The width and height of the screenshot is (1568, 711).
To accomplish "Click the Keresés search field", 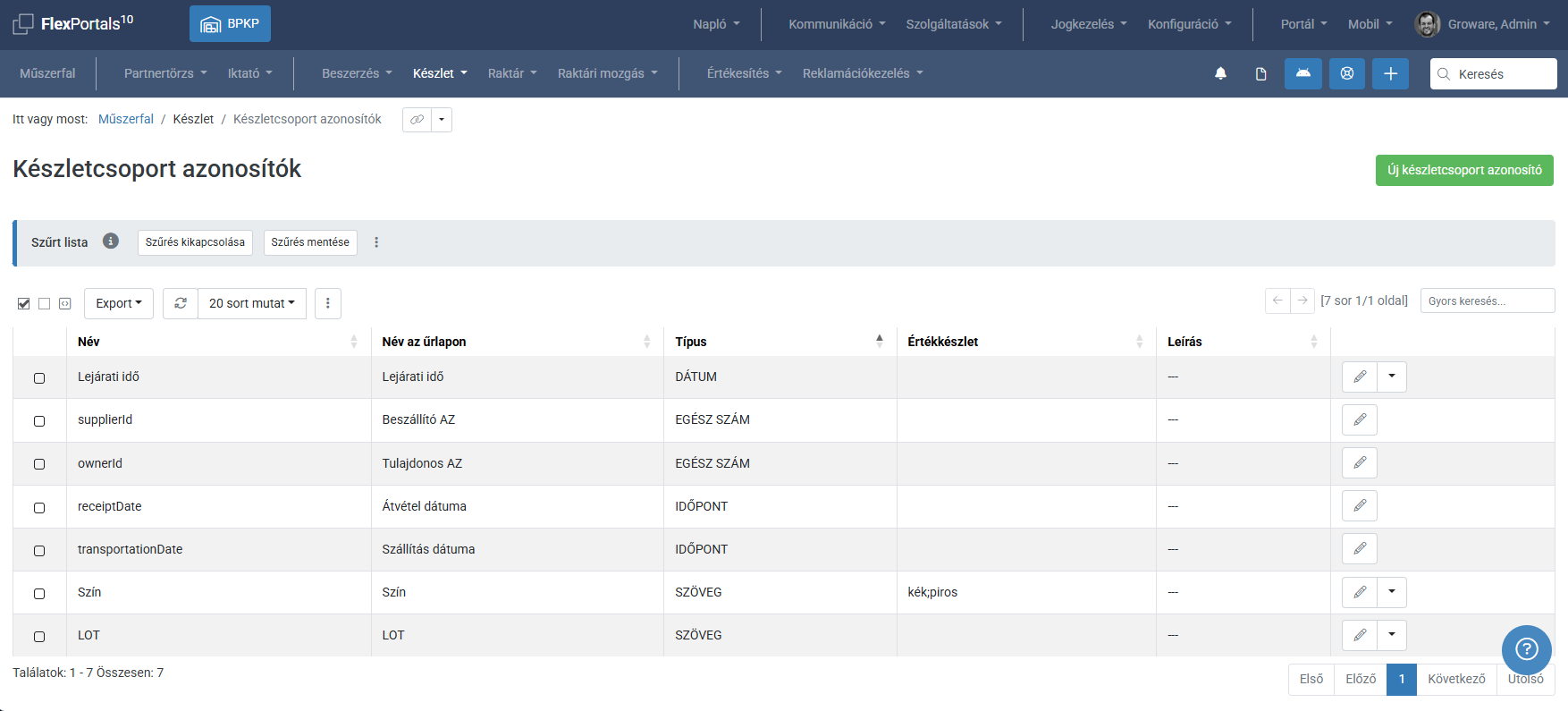I will (1494, 73).
